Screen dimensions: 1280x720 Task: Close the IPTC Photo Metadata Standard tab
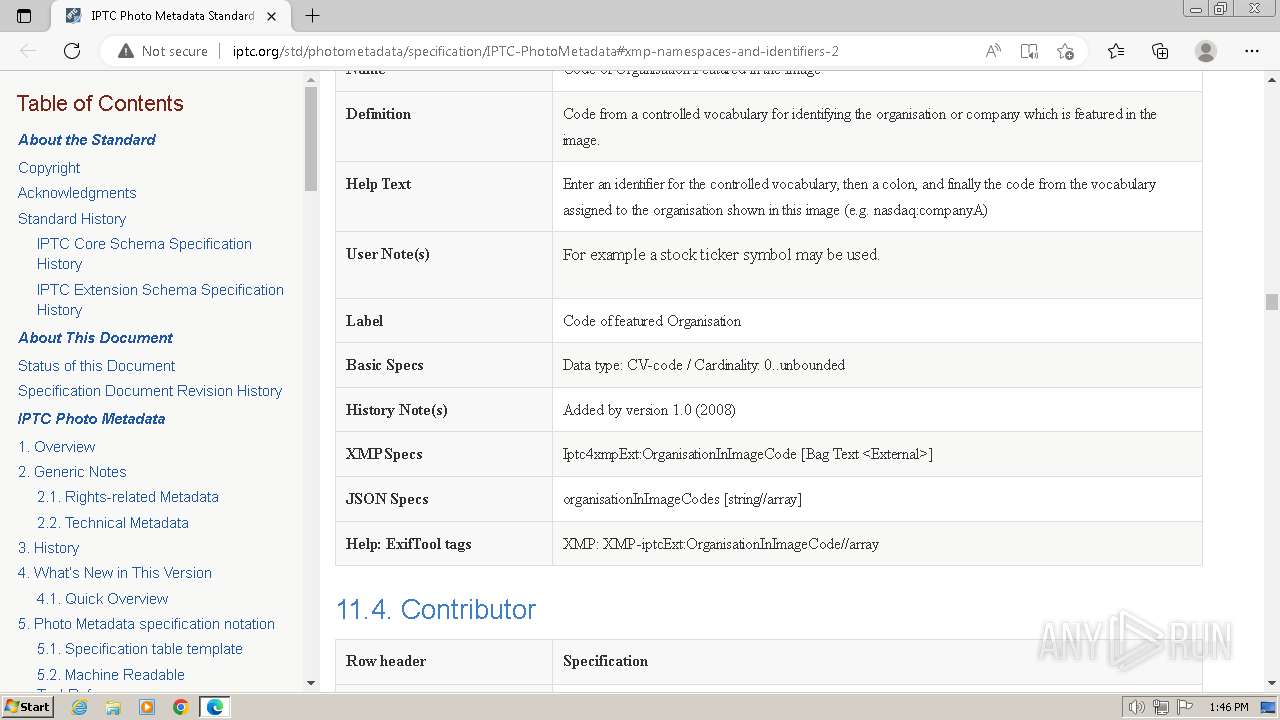pos(271,16)
